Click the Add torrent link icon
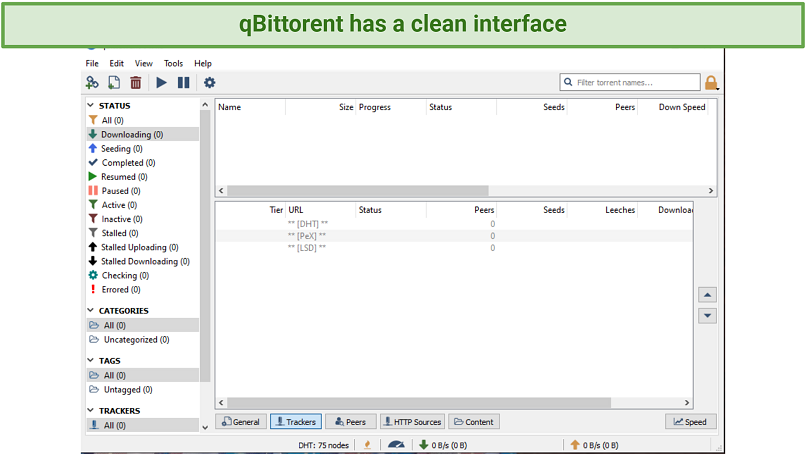The image size is (806, 456). tap(92, 82)
